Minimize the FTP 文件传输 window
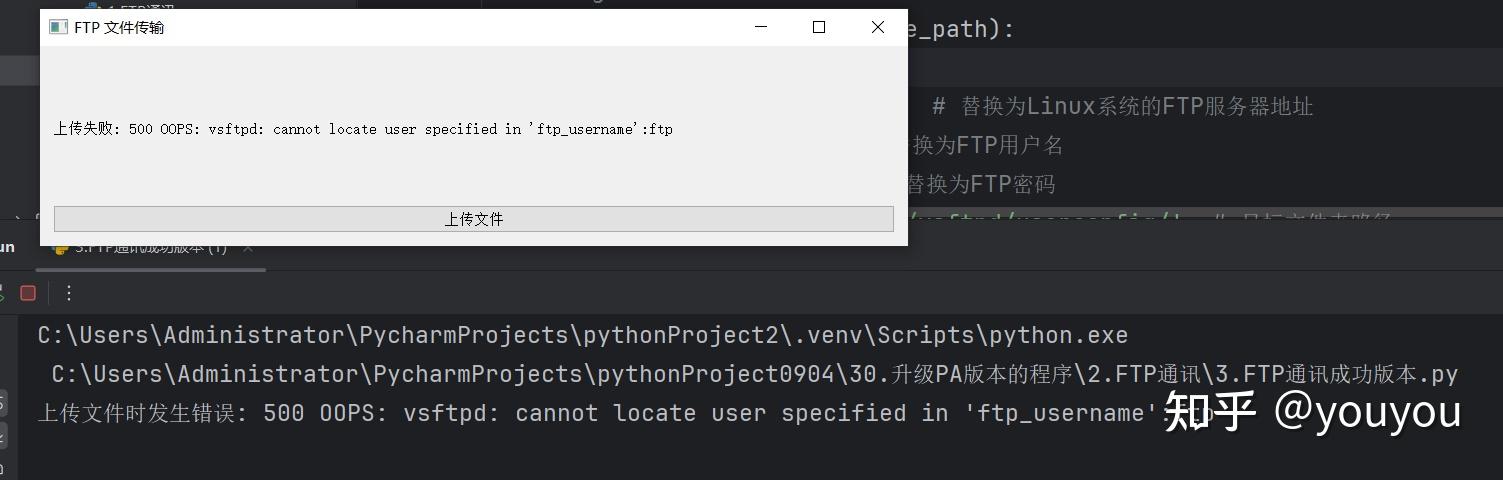 pos(761,27)
